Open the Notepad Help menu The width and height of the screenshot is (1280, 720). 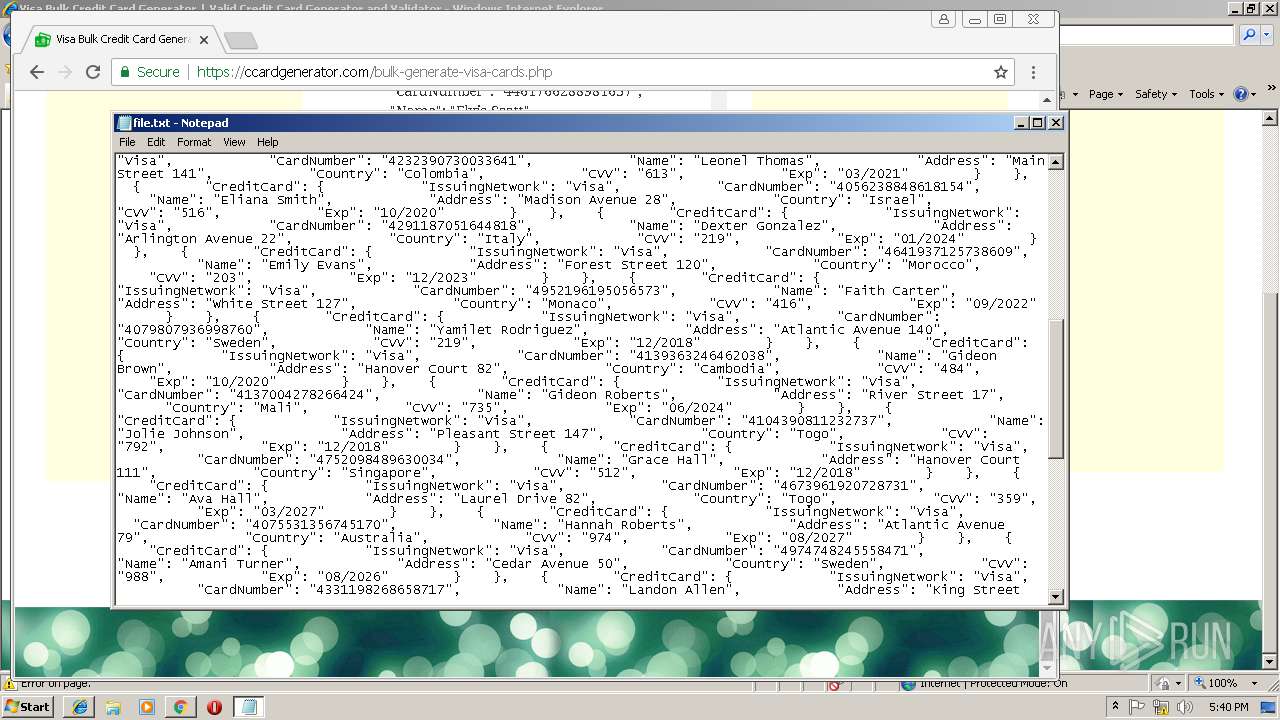pos(268,142)
